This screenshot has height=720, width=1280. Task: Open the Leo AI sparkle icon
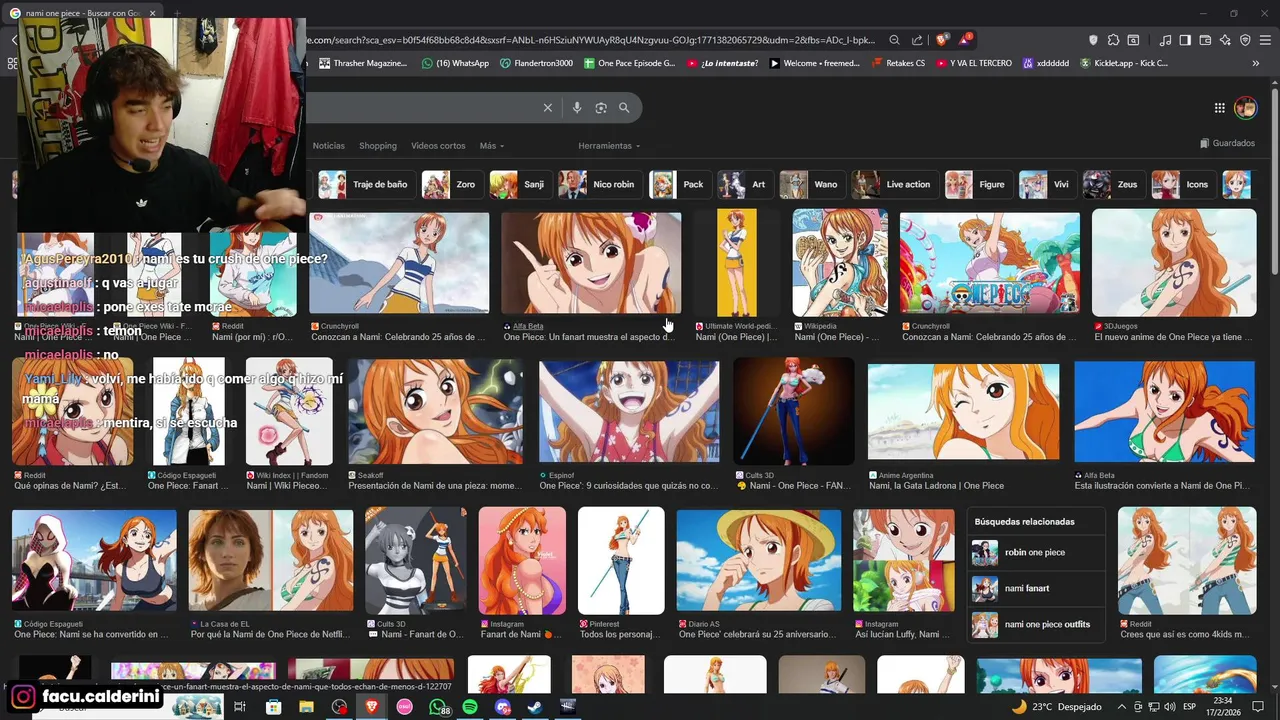1225,40
